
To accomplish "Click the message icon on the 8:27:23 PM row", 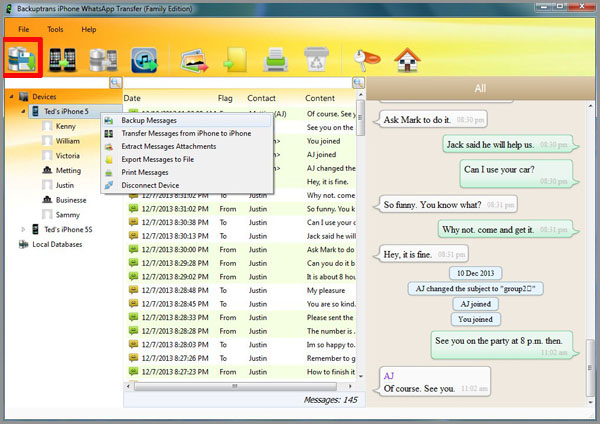I will tap(133, 371).
